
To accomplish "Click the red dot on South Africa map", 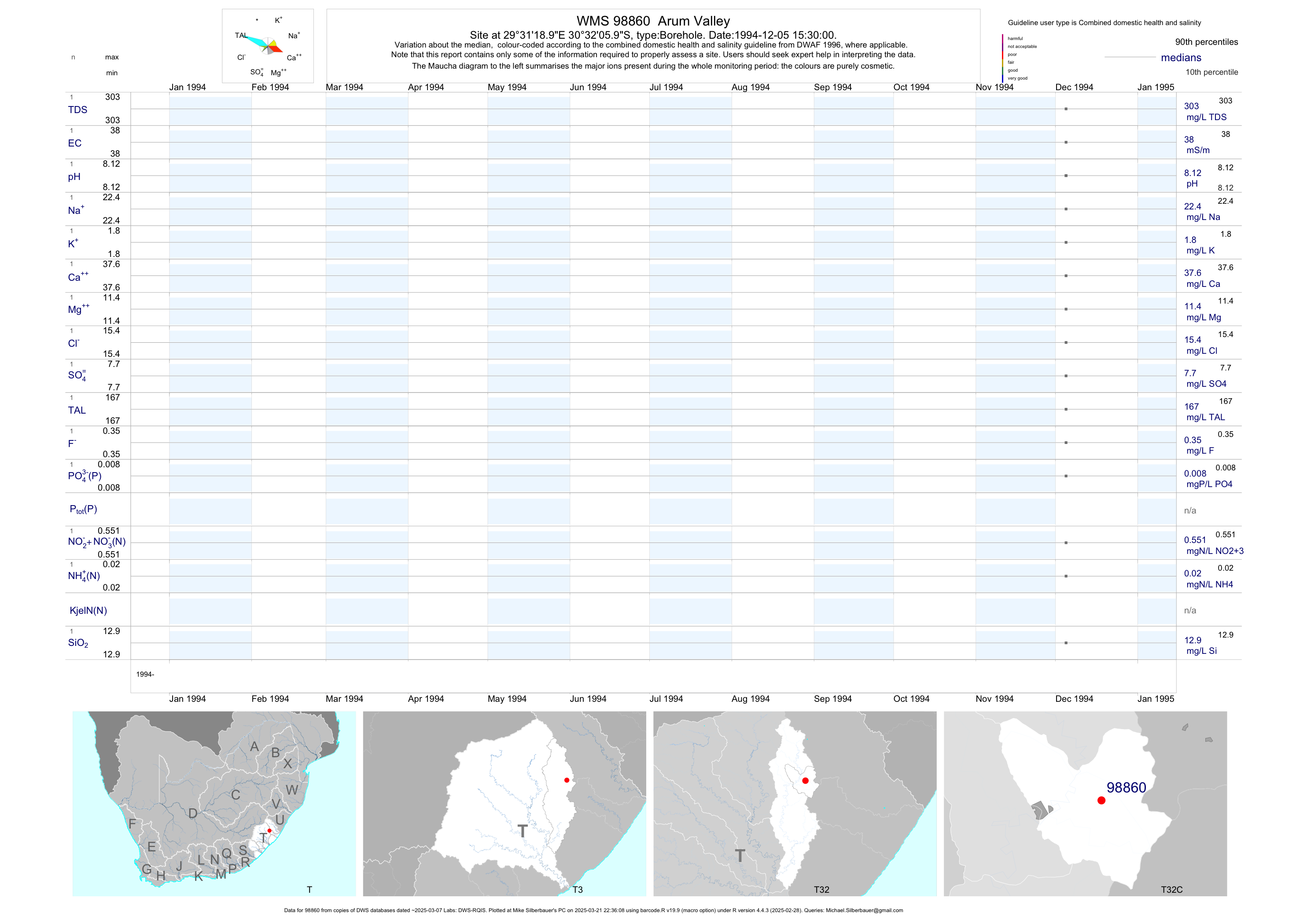I will click(x=269, y=831).
